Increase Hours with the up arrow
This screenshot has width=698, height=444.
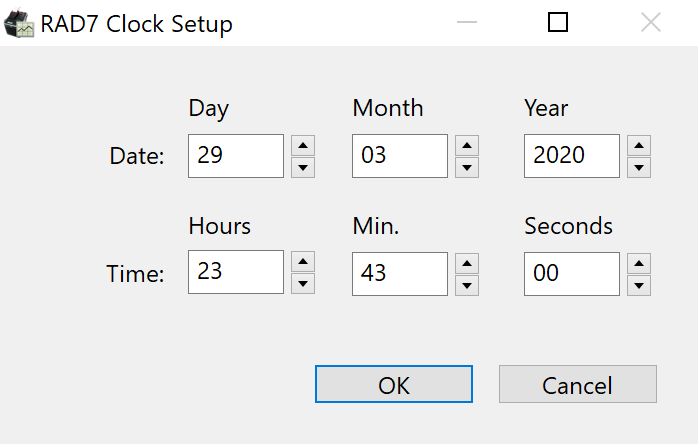pyautogui.click(x=303, y=262)
